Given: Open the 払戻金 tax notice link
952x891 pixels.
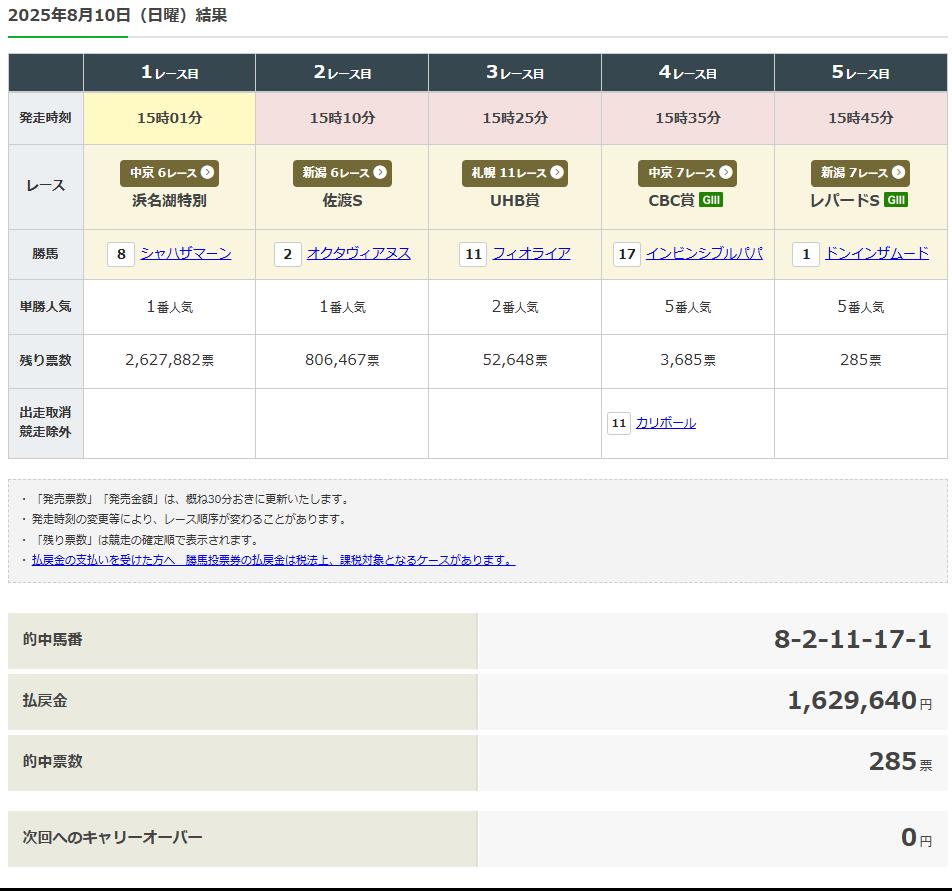Looking at the screenshot, I should 273,560.
